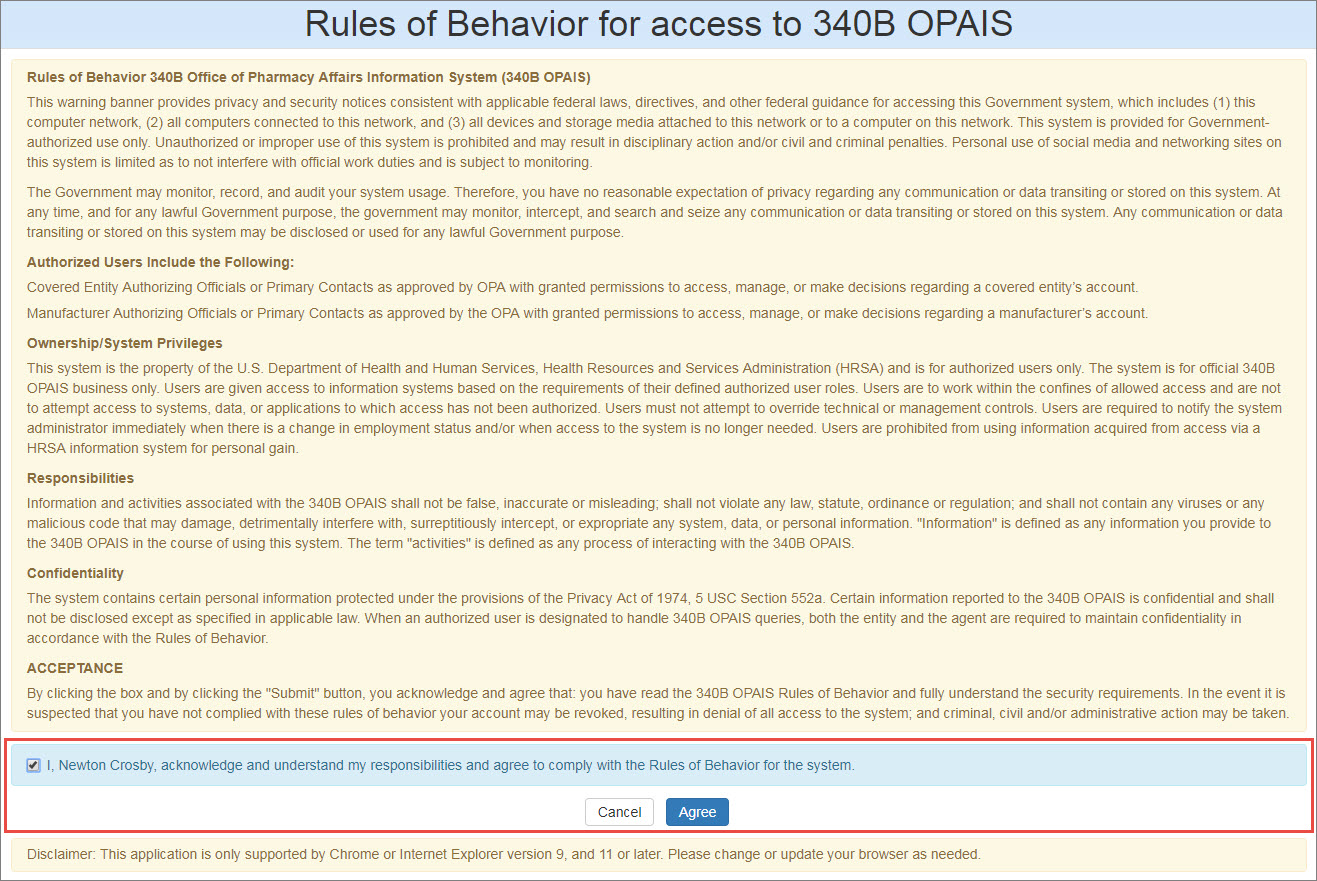Click the Agree button
This screenshot has width=1317, height=881.
[697, 812]
